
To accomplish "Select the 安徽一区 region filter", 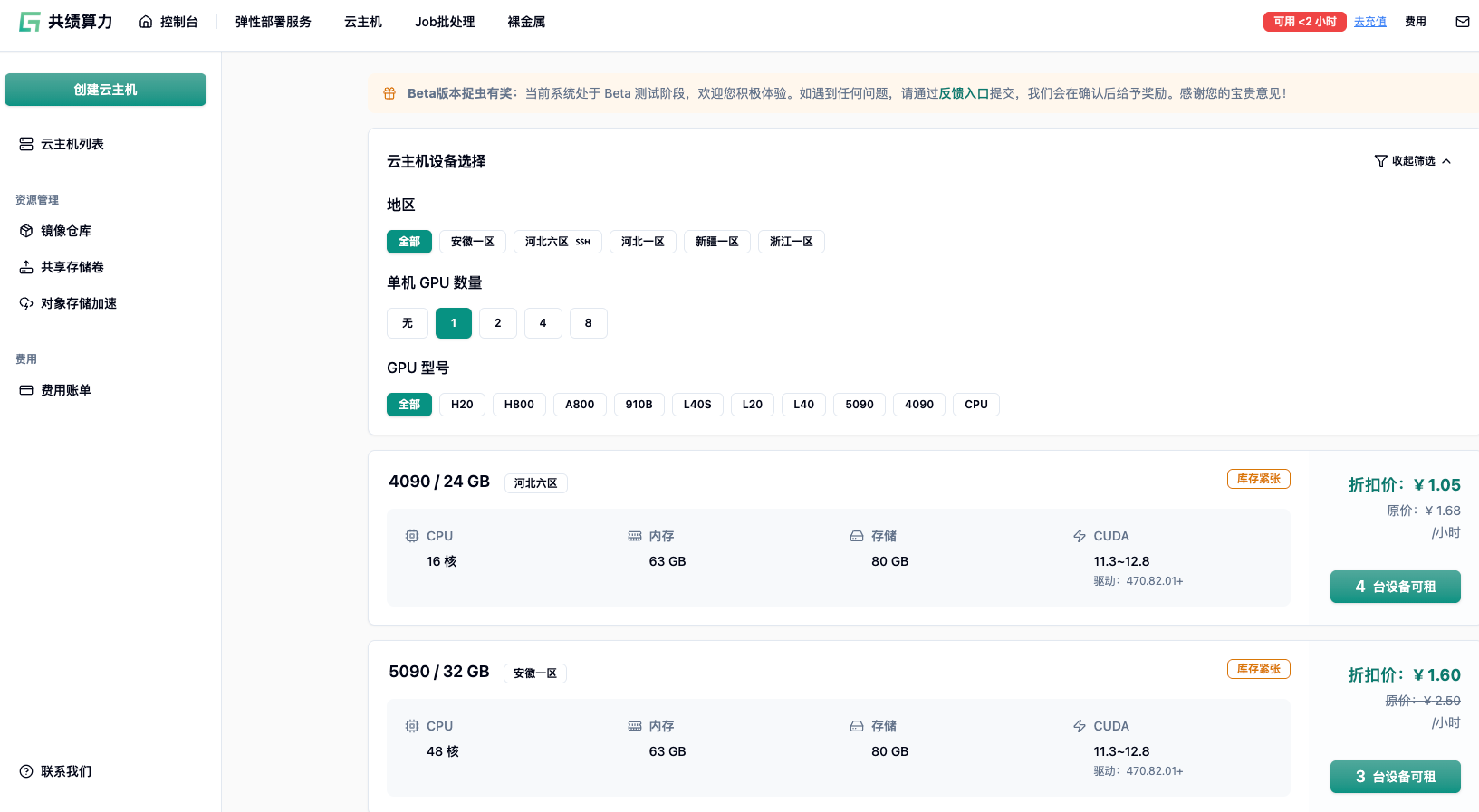I will click(x=472, y=242).
